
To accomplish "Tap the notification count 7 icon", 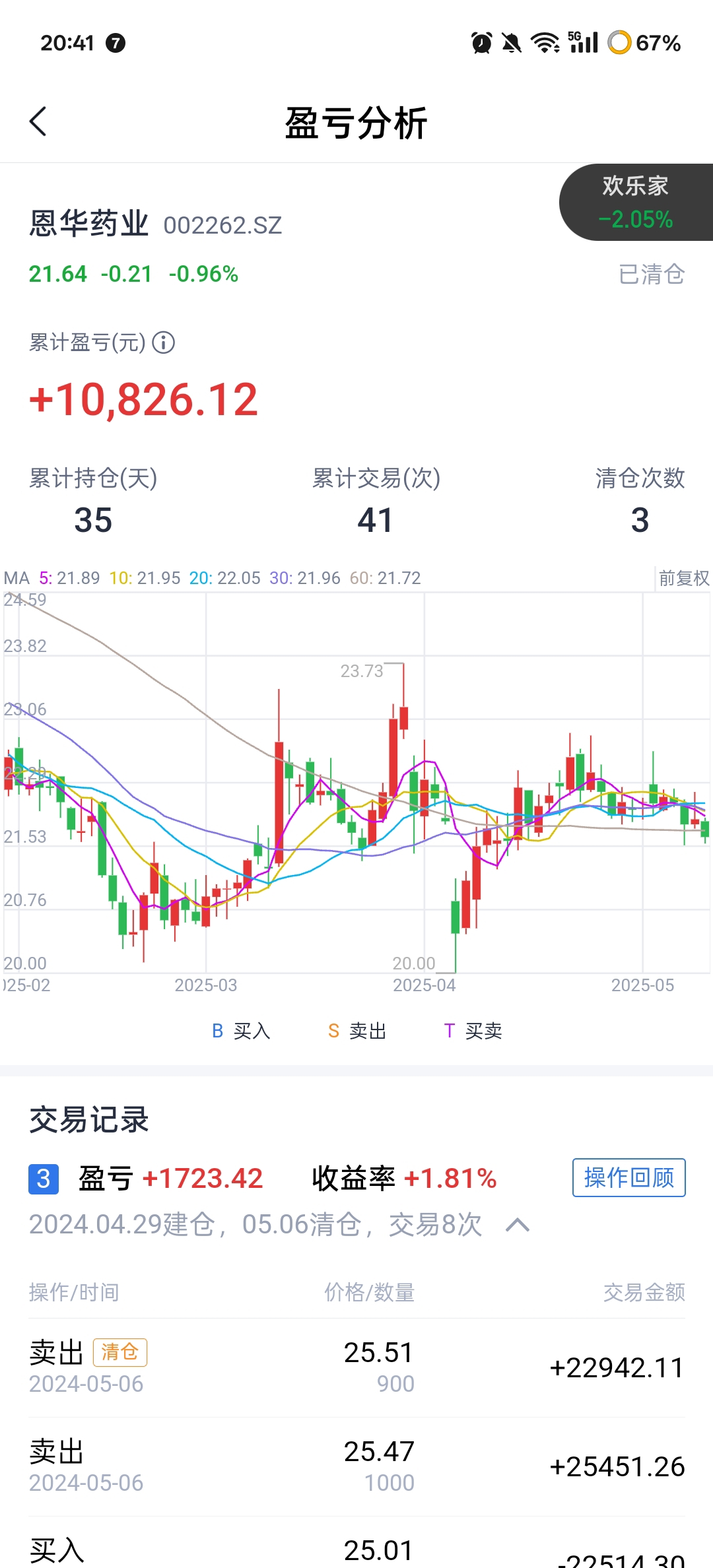I will click(x=116, y=43).
